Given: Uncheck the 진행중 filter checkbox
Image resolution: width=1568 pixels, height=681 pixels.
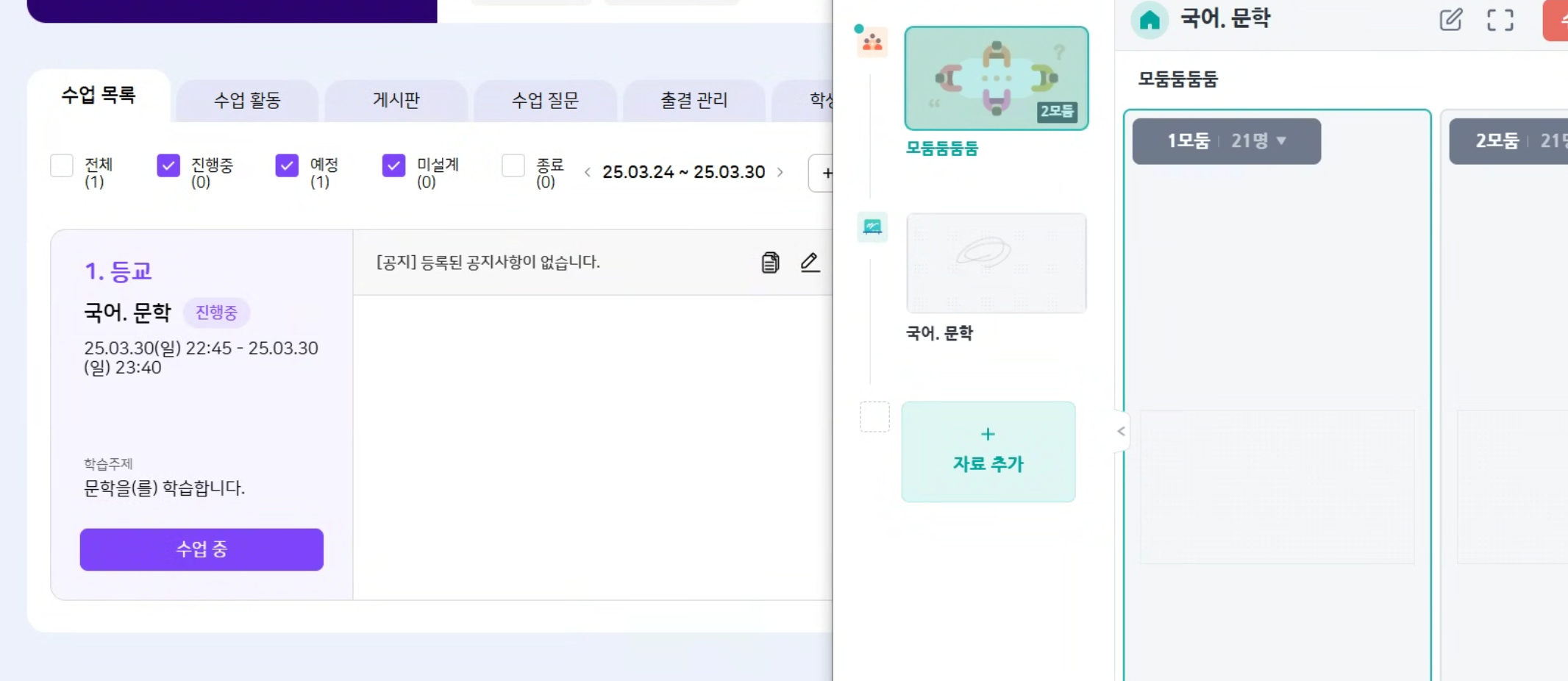Looking at the screenshot, I should tap(168, 165).
